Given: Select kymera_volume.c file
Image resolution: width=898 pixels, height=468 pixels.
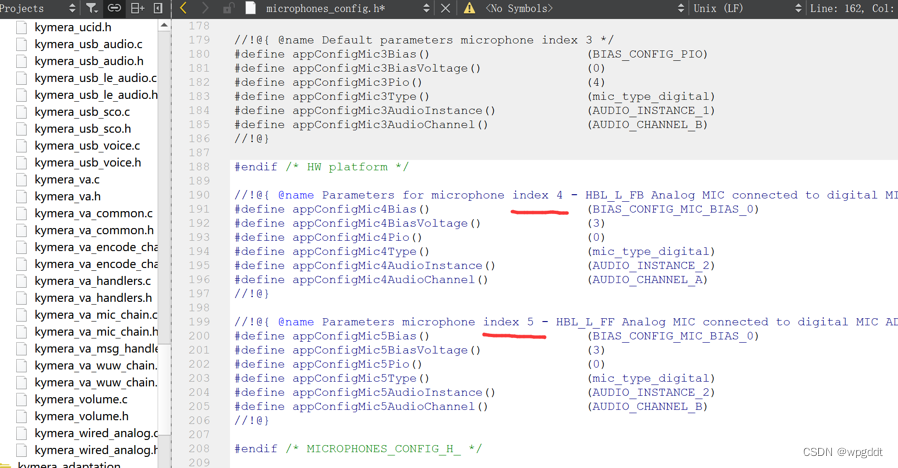Looking at the screenshot, I should [x=81, y=399].
